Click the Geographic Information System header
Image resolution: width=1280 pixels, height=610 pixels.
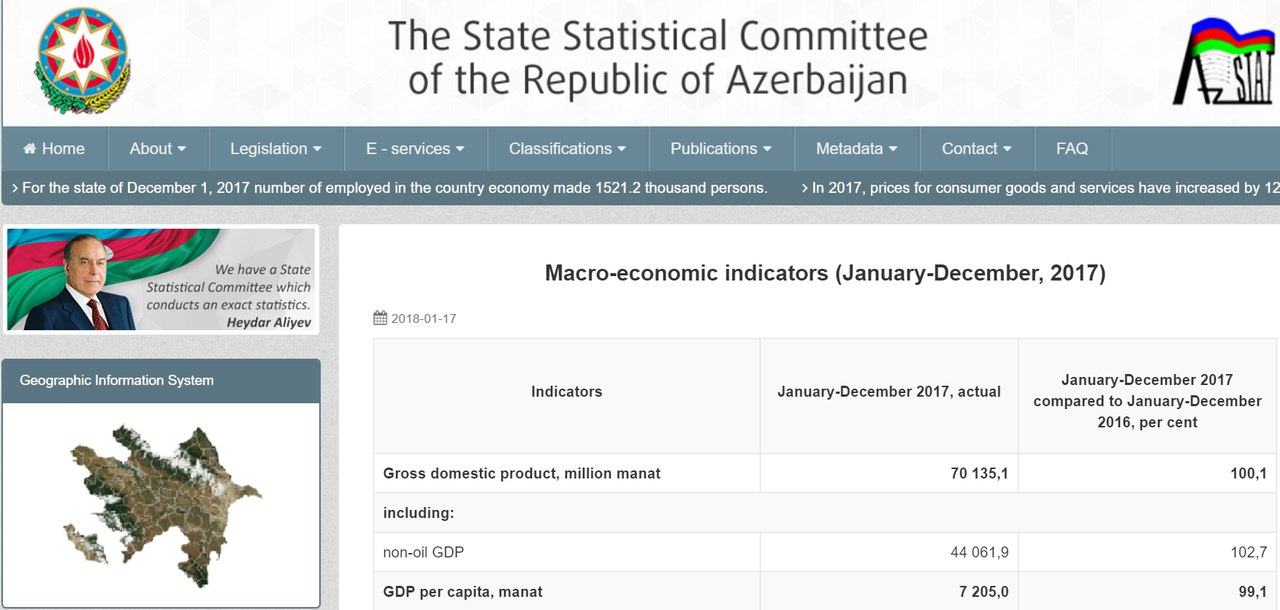tap(117, 381)
